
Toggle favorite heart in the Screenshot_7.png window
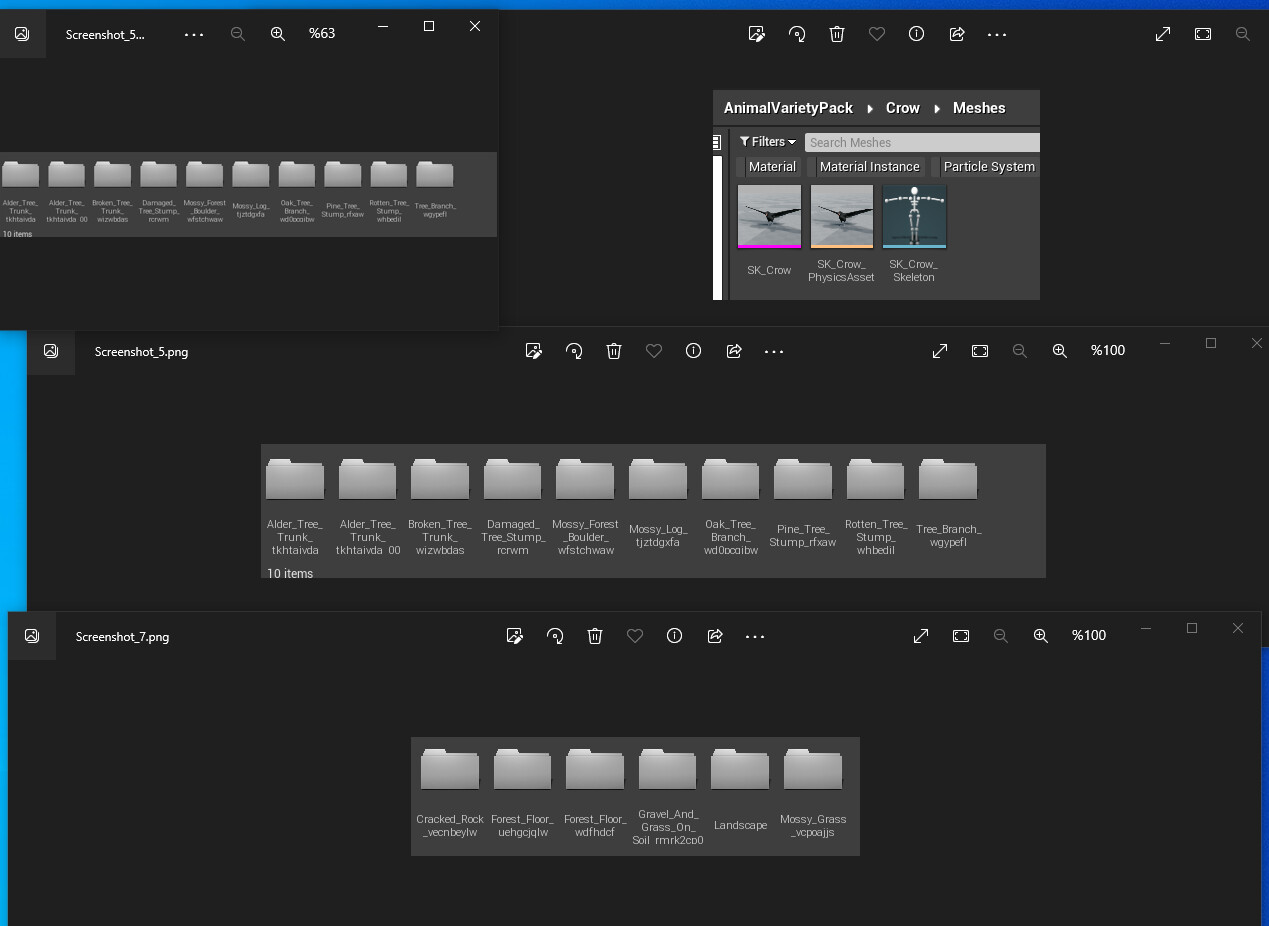click(x=635, y=636)
